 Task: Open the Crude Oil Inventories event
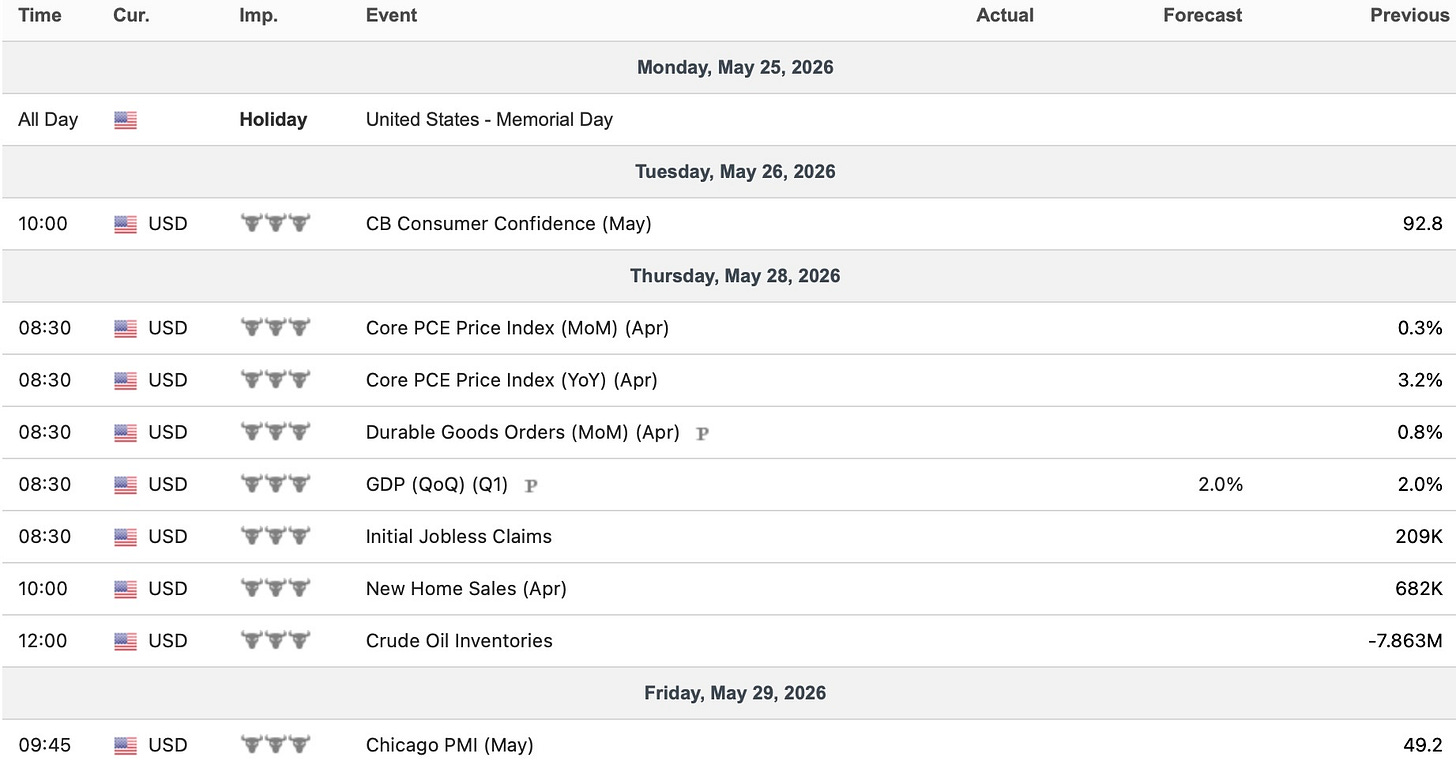pyautogui.click(x=459, y=641)
